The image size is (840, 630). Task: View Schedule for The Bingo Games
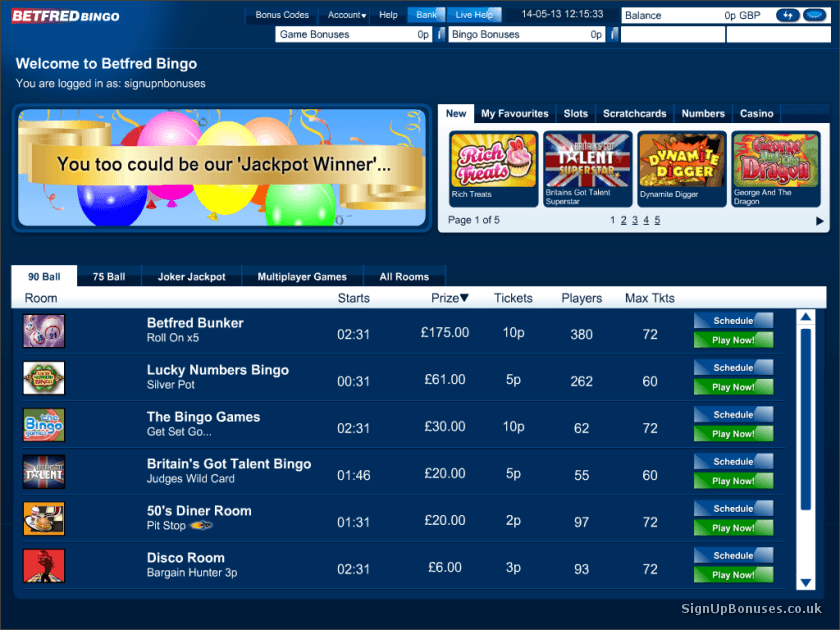[x=733, y=414]
